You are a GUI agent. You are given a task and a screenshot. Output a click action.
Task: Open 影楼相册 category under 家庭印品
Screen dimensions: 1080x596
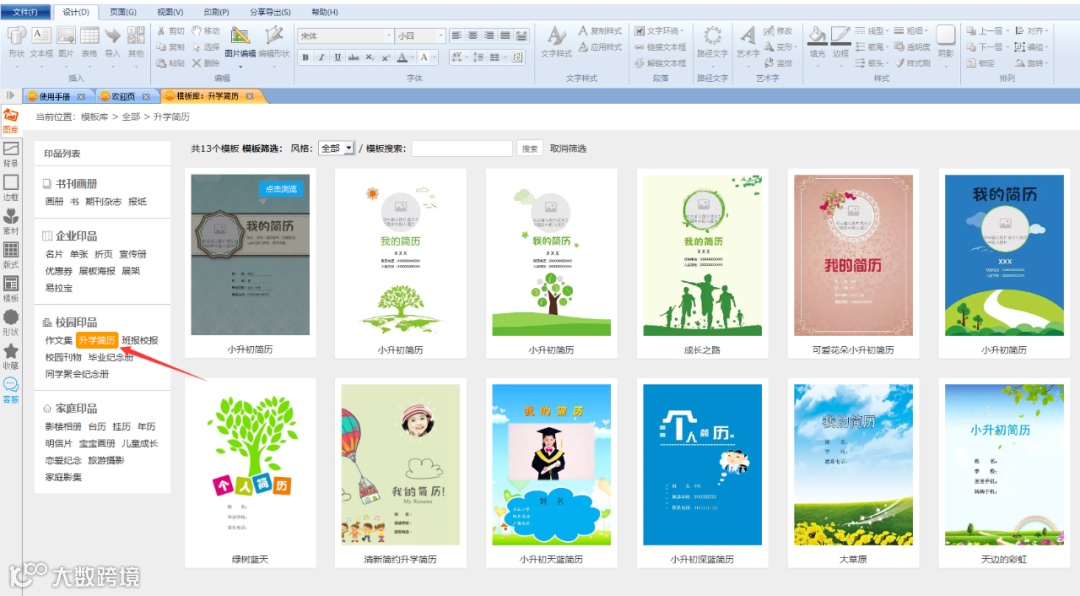point(63,427)
